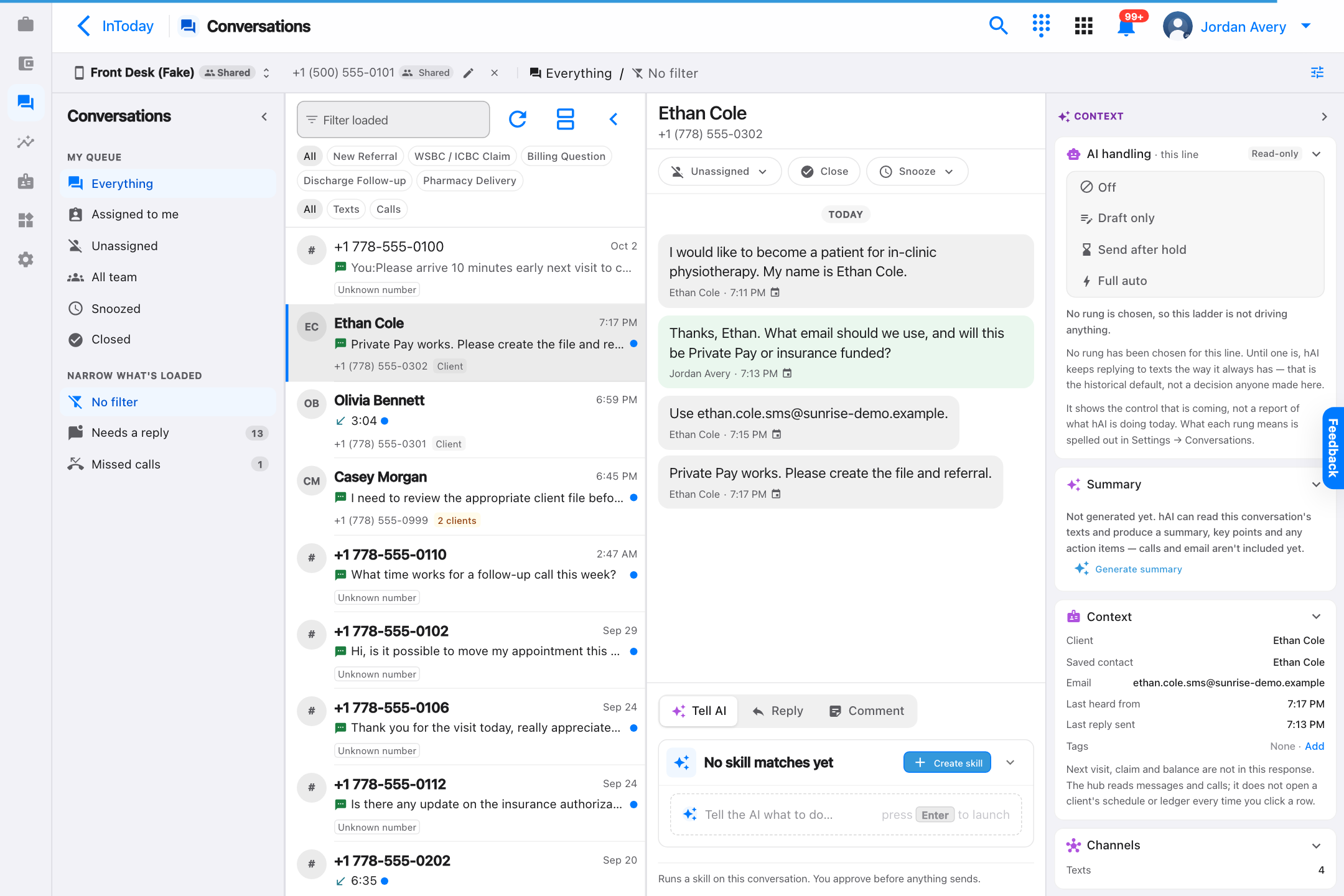Open the black apps grid icon

1083,26
